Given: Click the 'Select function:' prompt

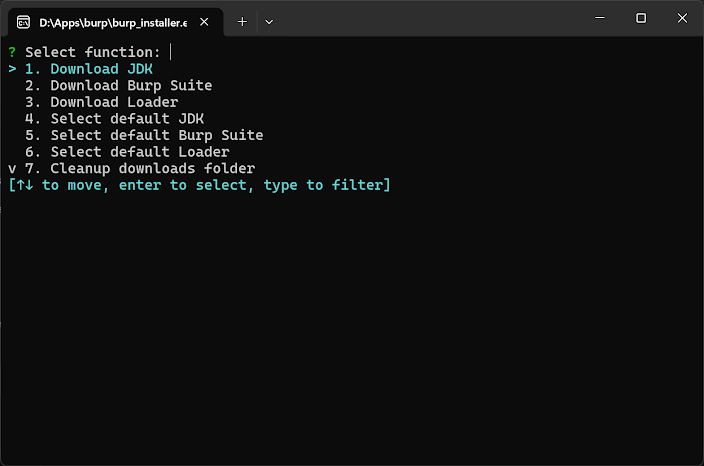Looking at the screenshot, I should coord(92,52).
